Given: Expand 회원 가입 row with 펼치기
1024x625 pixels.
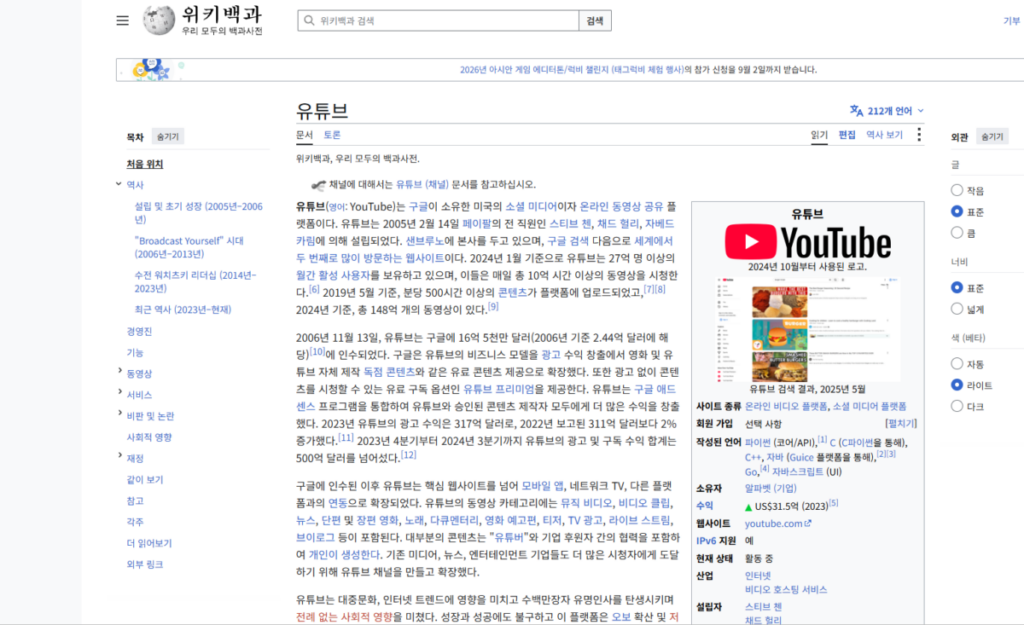Looking at the screenshot, I should click(901, 424).
